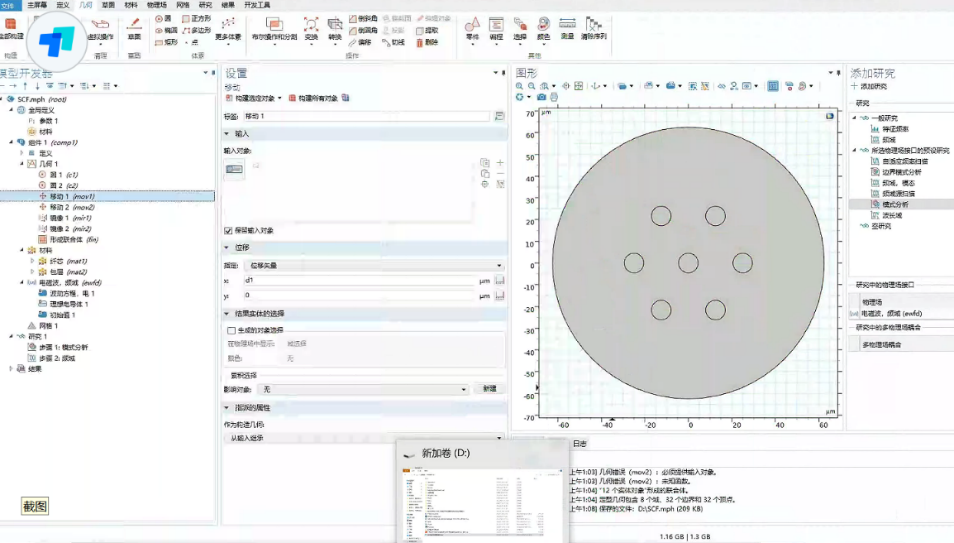This screenshot has height=543, width=954.
Task: Click the zoom in icon in Graphics toolbar
Action: (519, 86)
